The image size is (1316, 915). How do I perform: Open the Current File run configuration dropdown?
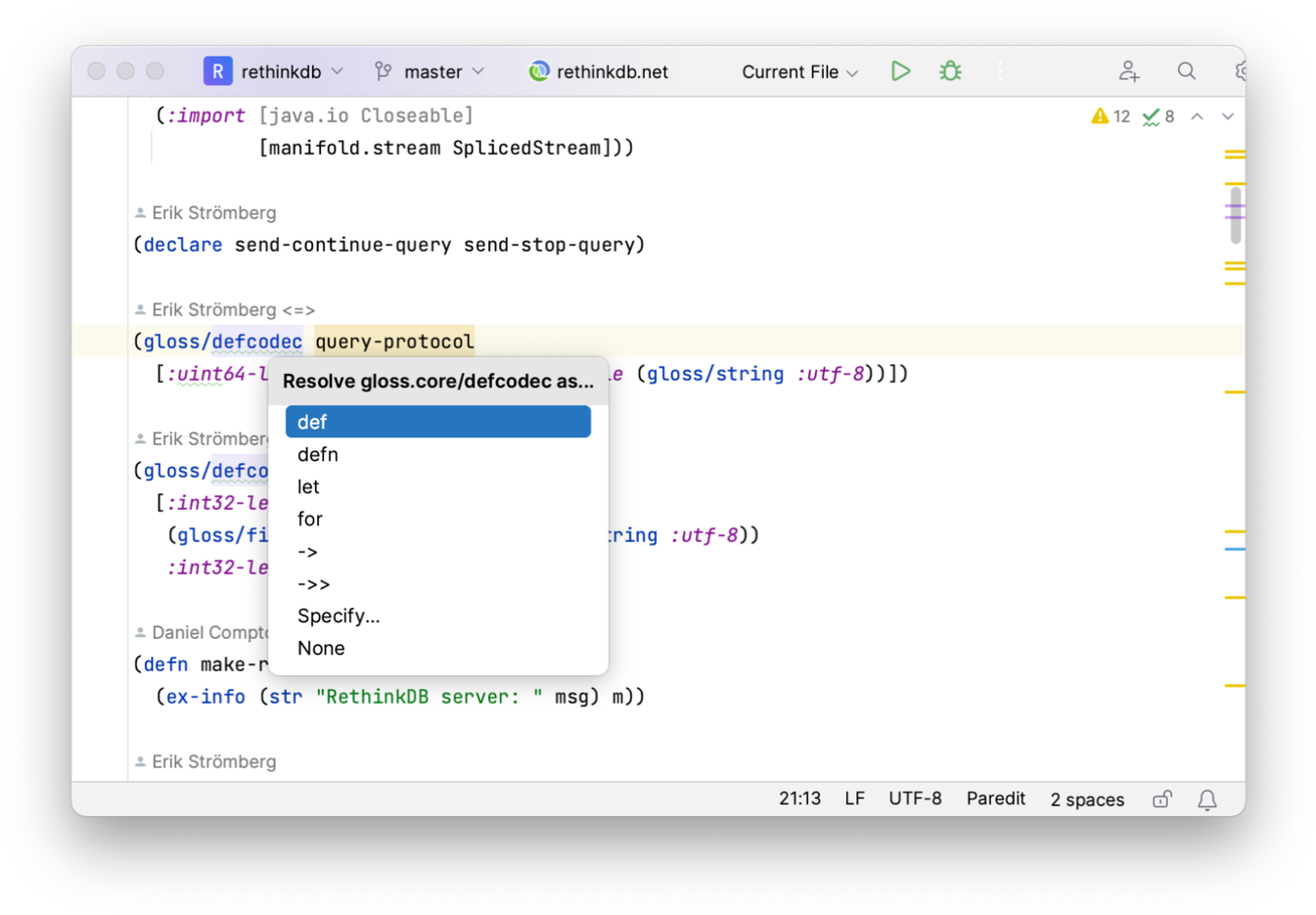click(799, 71)
